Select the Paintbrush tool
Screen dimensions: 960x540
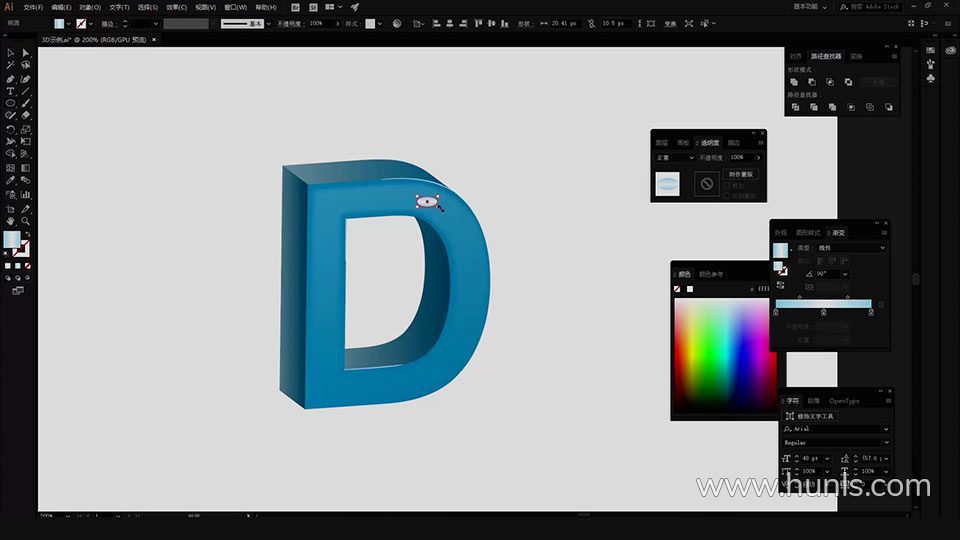tap(26, 103)
